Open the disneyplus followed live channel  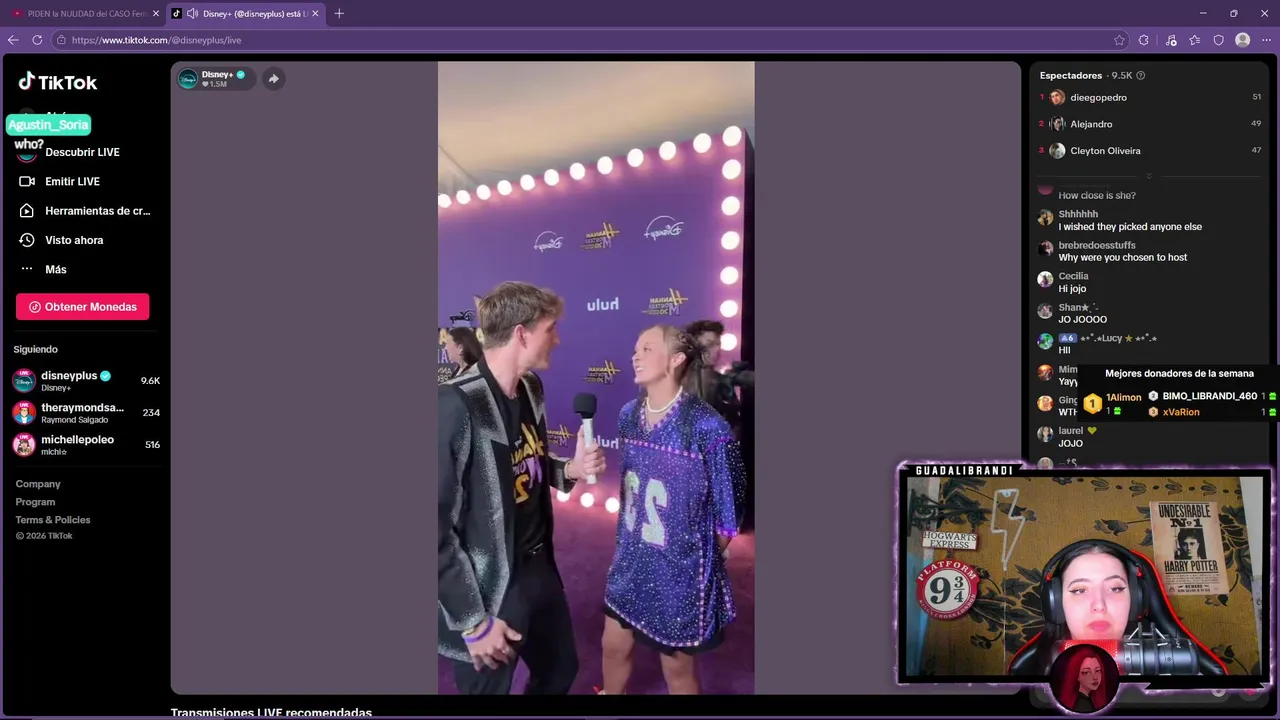click(86, 381)
